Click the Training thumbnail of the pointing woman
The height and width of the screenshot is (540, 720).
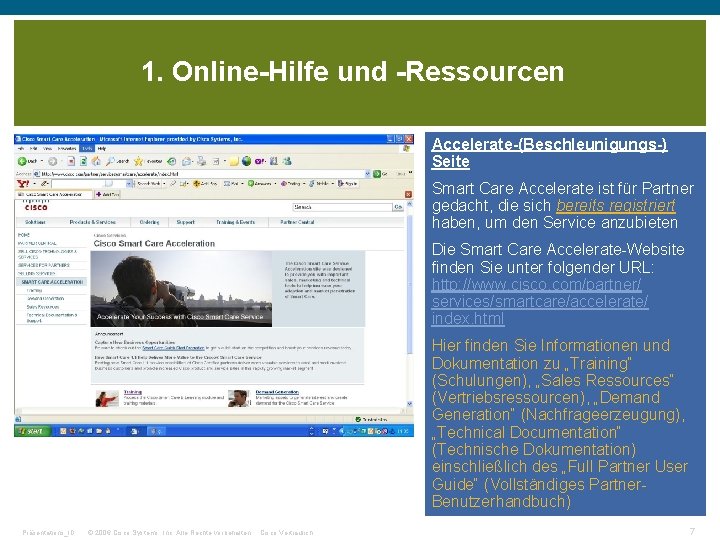point(107,399)
